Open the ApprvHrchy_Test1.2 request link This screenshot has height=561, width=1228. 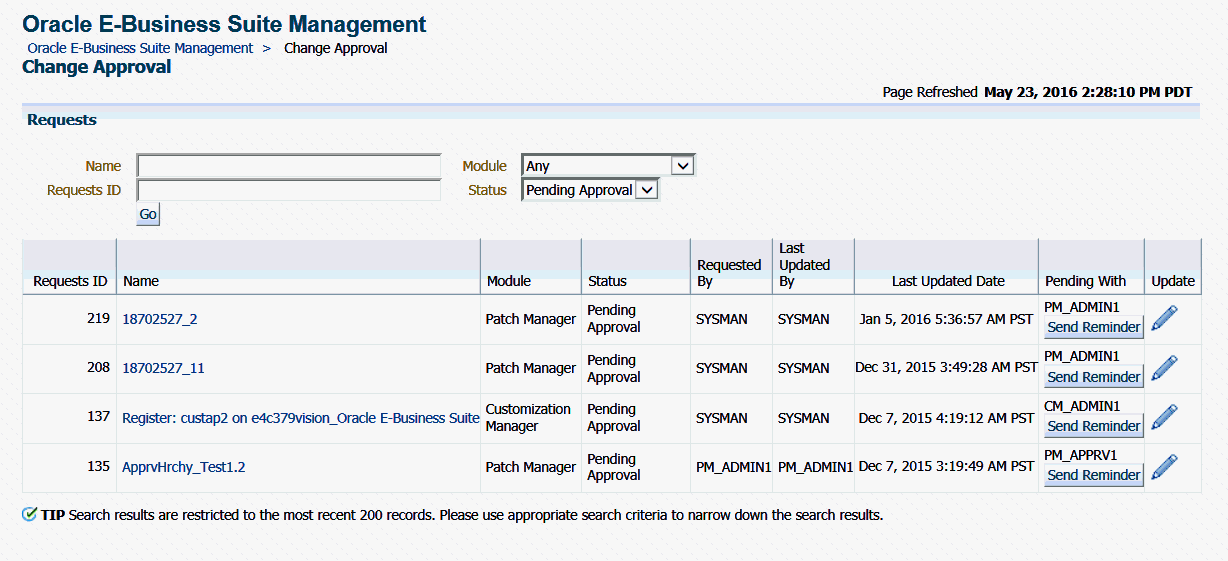[184, 467]
